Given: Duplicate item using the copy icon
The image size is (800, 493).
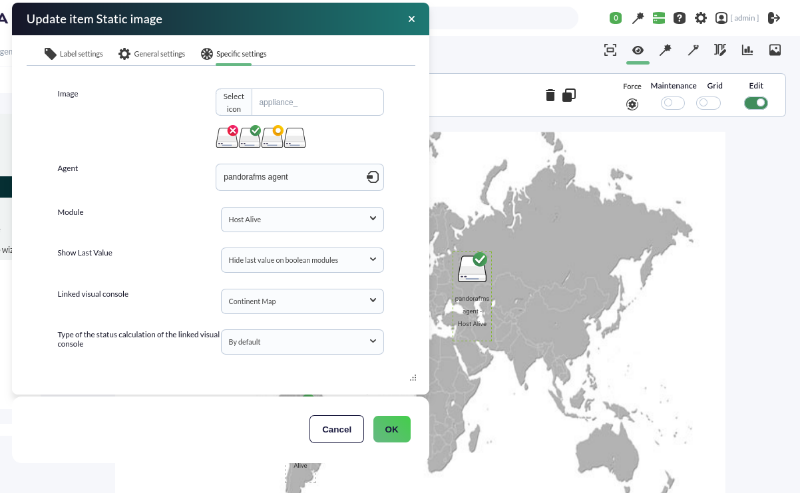Looking at the screenshot, I should (569, 95).
